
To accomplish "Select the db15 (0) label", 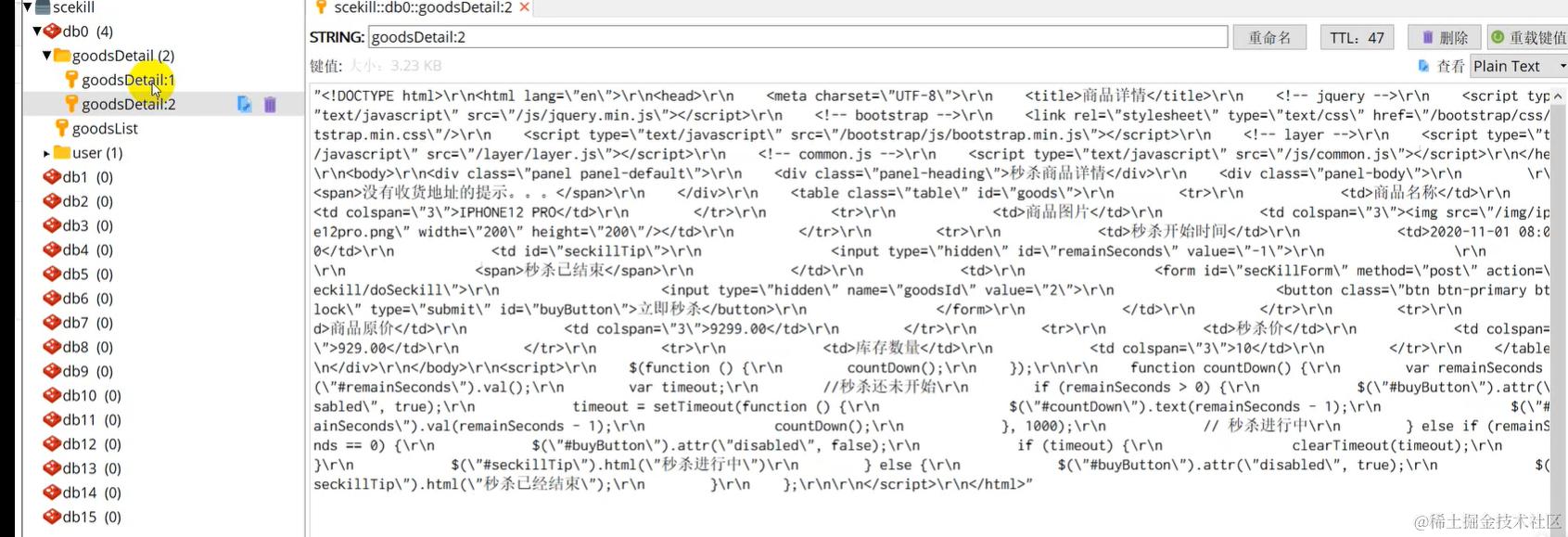I will click(92, 517).
